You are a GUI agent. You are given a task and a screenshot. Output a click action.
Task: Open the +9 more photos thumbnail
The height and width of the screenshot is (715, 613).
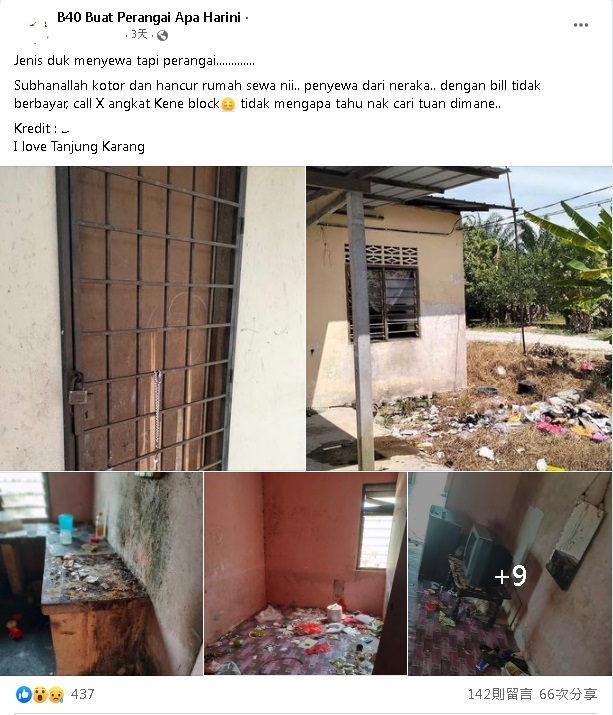click(x=510, y=574)
